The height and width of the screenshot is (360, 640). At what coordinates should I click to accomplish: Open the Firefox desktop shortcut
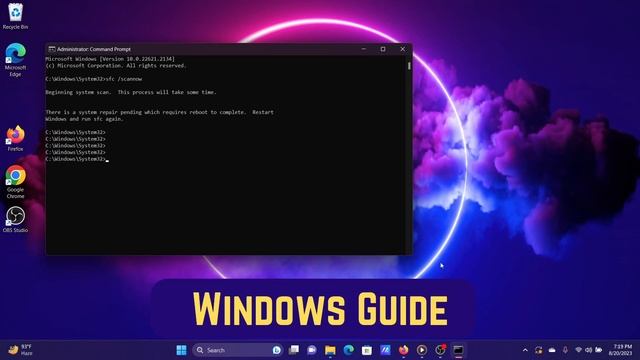coord(15,138)
